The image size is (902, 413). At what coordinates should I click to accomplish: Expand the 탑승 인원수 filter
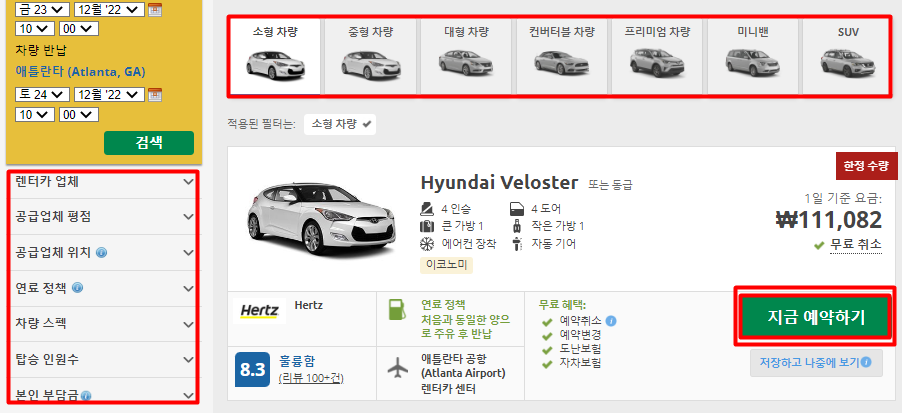103,360
